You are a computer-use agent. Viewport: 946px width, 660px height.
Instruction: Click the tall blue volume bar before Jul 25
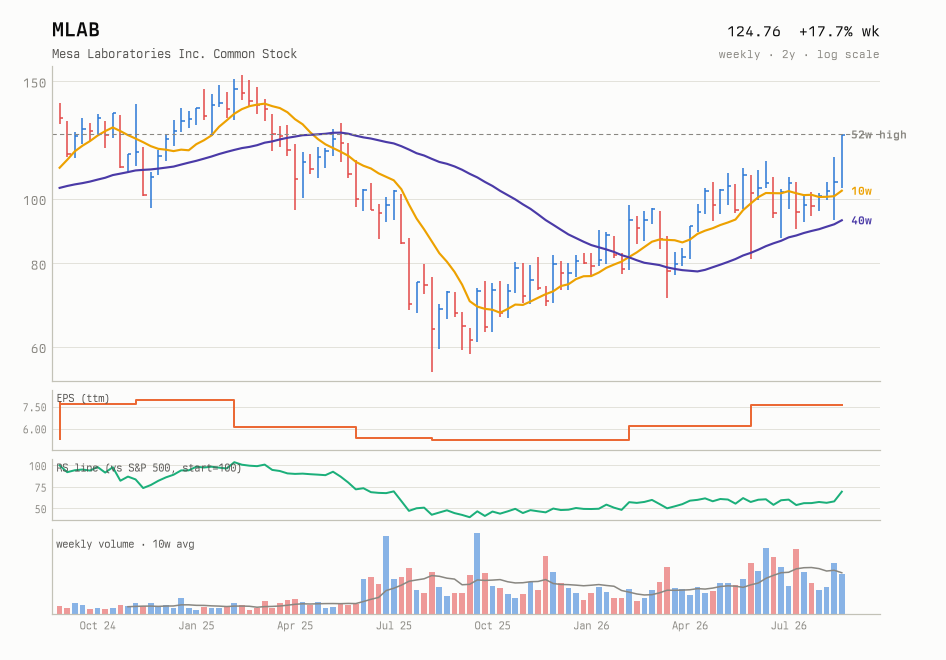pyautogui.click(x=386, y=575)
